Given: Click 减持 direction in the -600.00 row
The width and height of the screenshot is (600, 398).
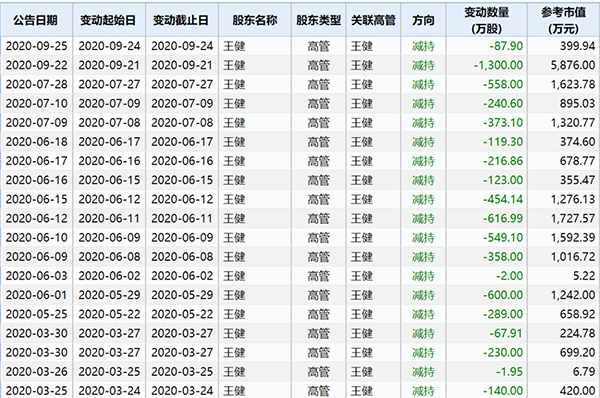Looking at the screenshot, I should [x=423, y=295].
